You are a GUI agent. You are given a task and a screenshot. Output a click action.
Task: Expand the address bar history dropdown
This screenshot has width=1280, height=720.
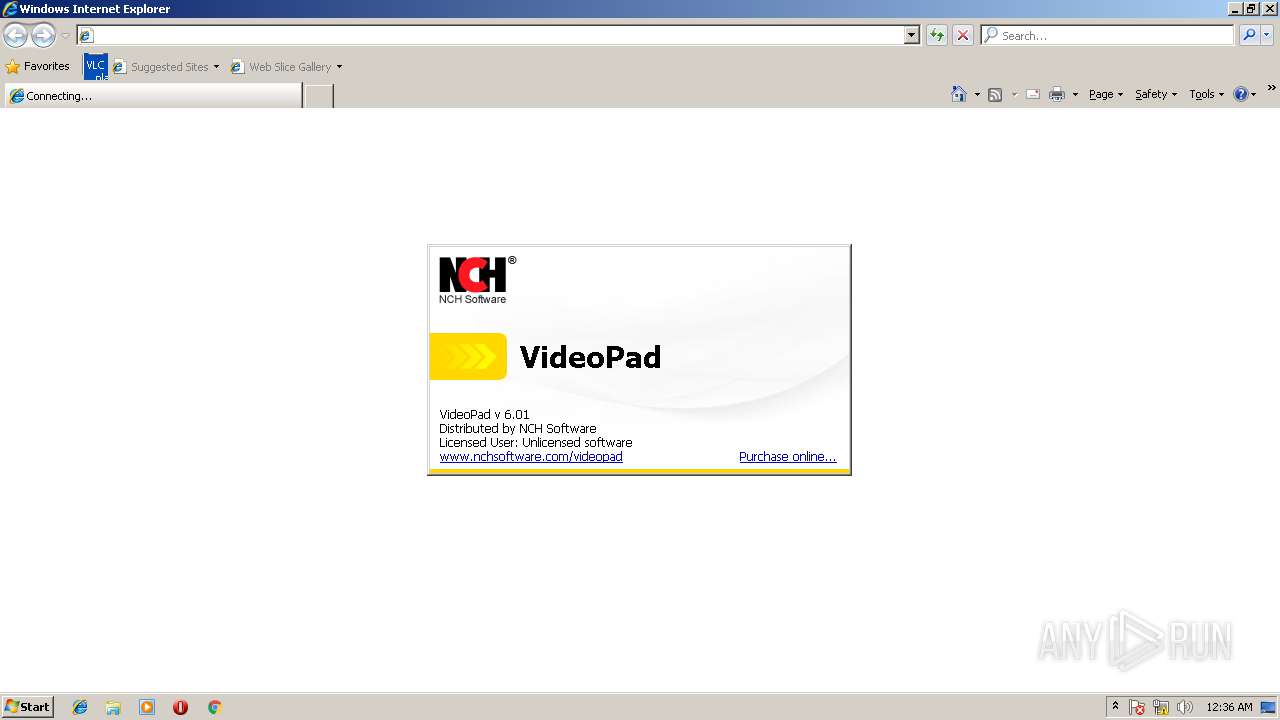pos(912,35)
